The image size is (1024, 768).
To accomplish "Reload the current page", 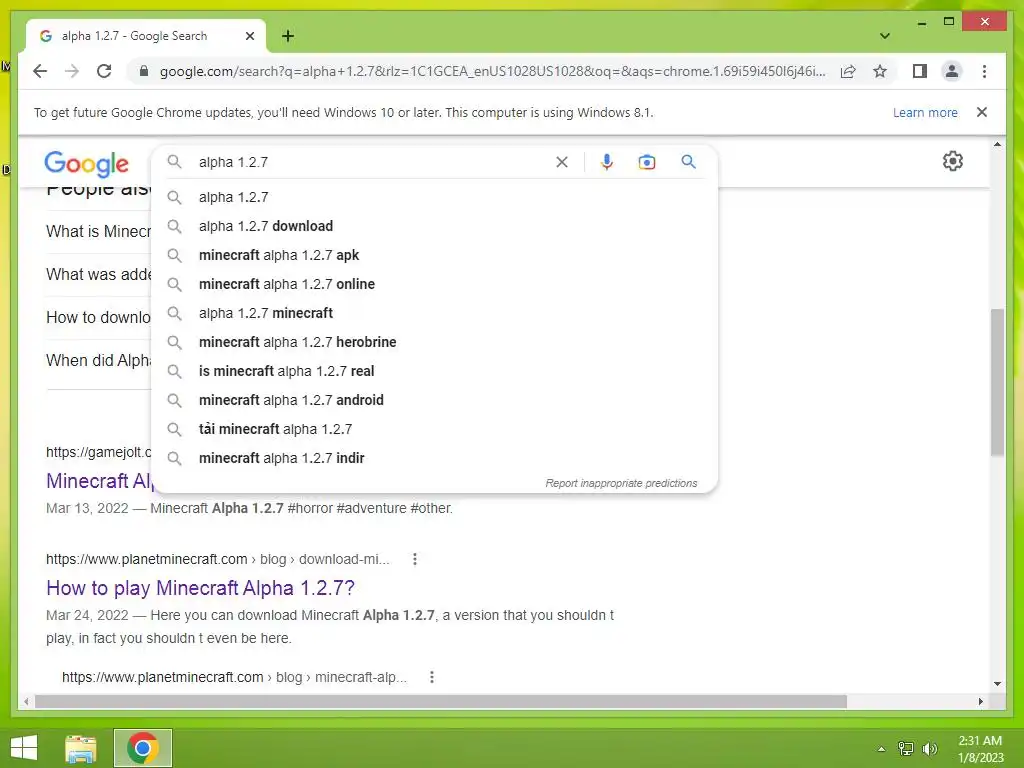I will point(104,71).
